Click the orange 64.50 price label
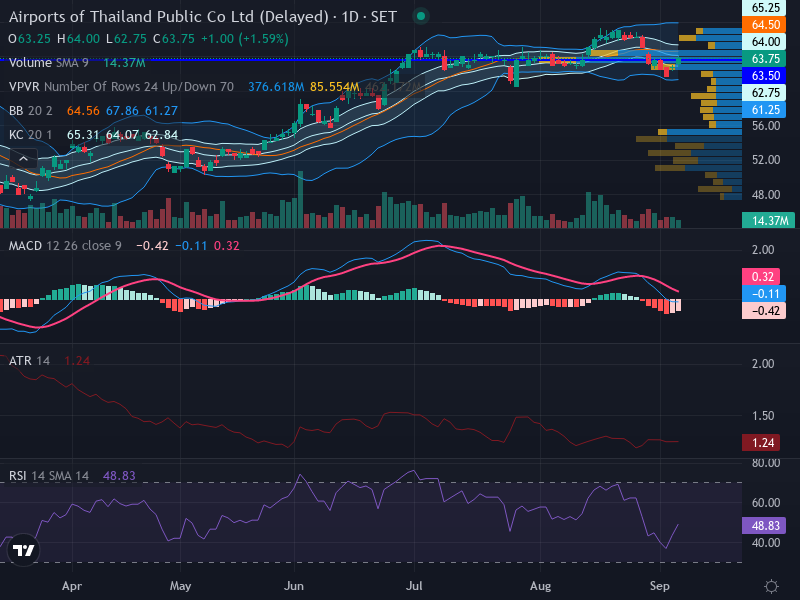Image resolution: width=800 pixels, height=600 pixels. click(x=765, y=24)
